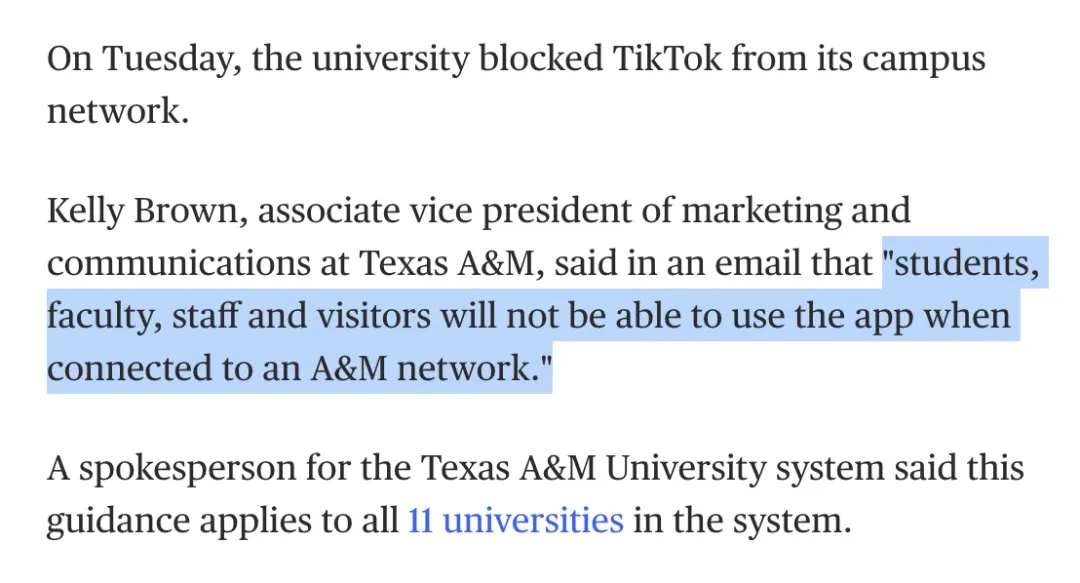
Task: Click the word "TikTok" in first paragraph
Action: pyautogui.click(x=666, y=58)
